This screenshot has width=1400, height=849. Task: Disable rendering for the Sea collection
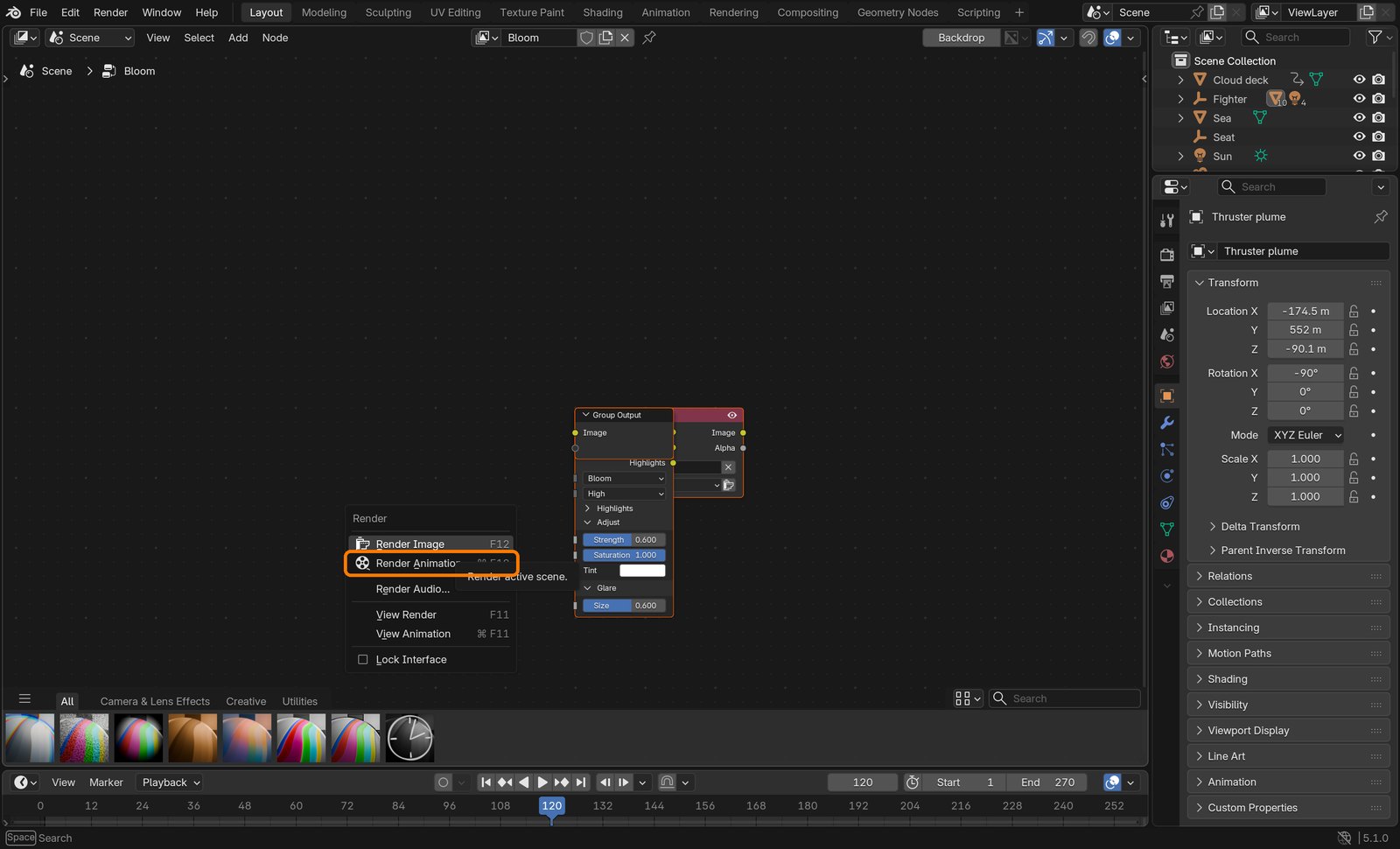point(1379,118)
